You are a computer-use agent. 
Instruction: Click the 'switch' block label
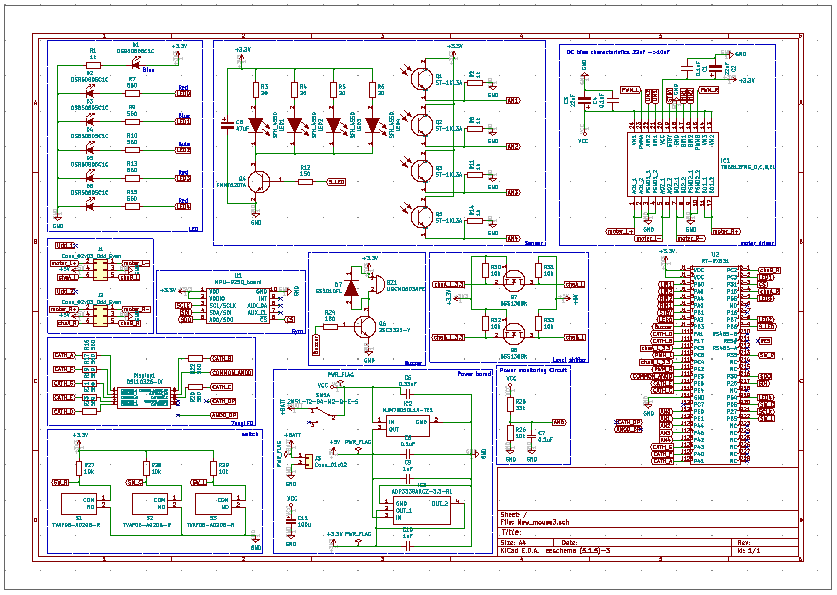[x=250, y=434]
